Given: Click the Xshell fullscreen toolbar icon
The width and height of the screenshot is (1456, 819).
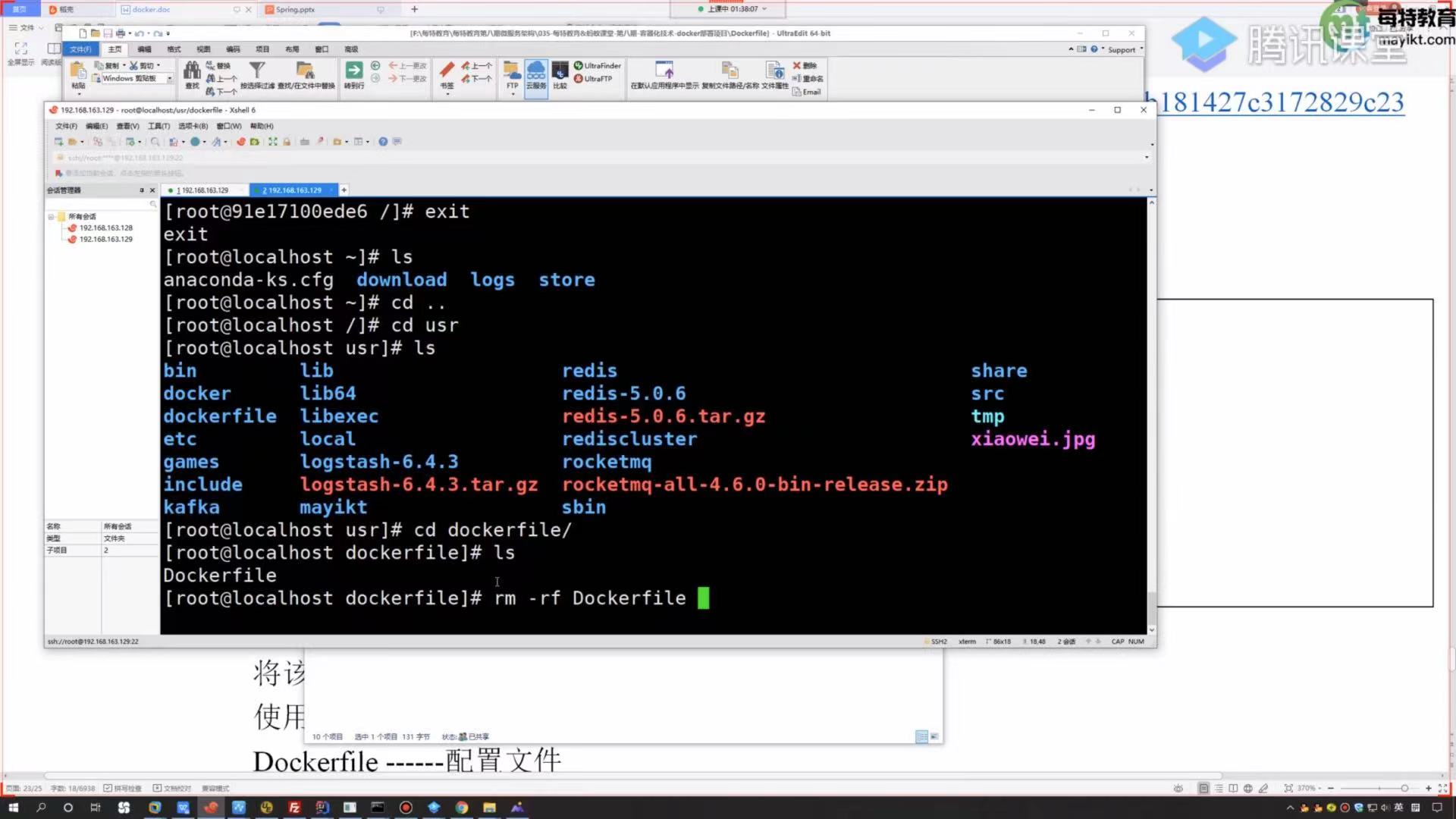Looking at the screenshot, I should click(x=273, y=142).
